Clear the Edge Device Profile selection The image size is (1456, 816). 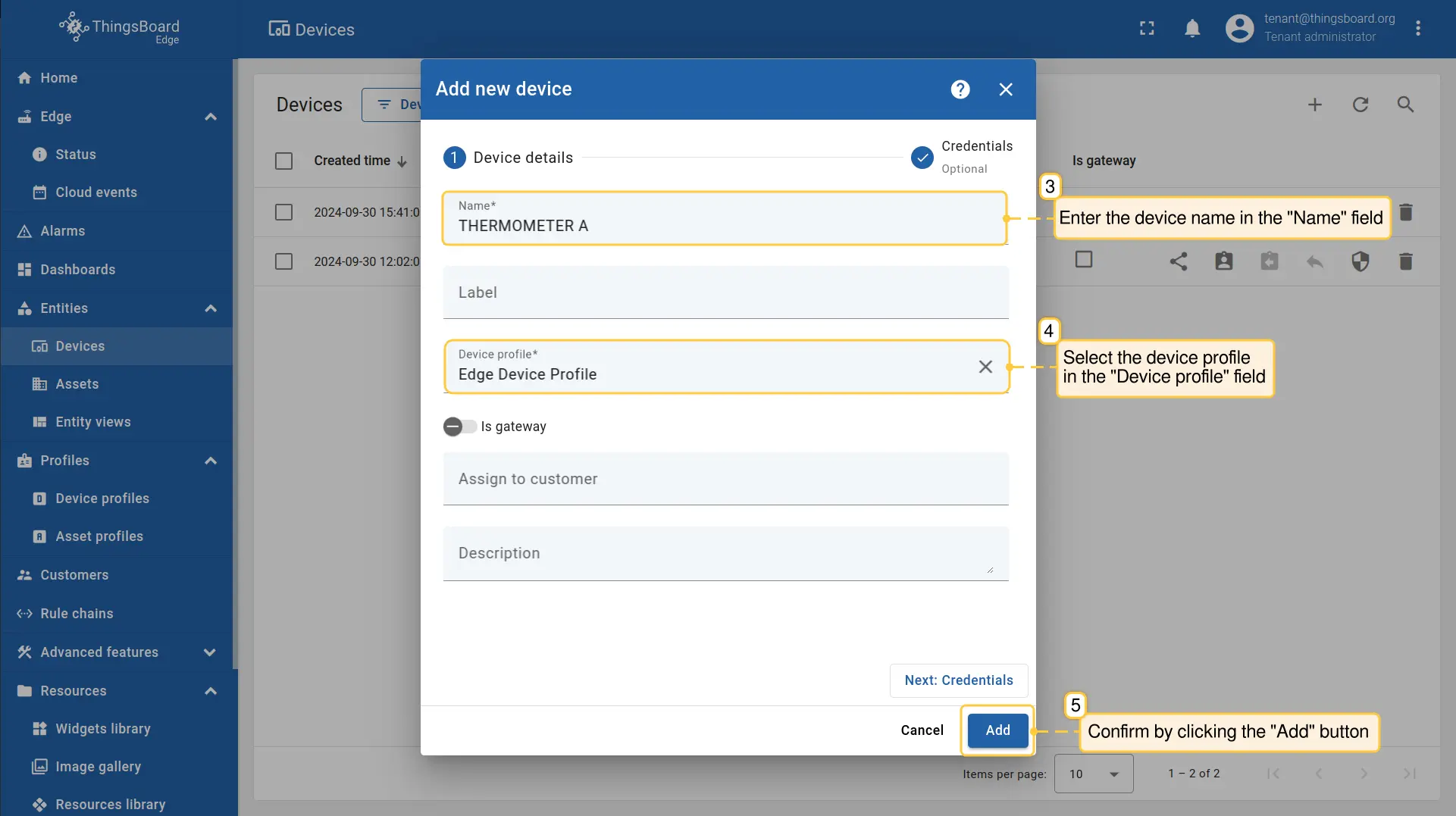pos(985,367)
